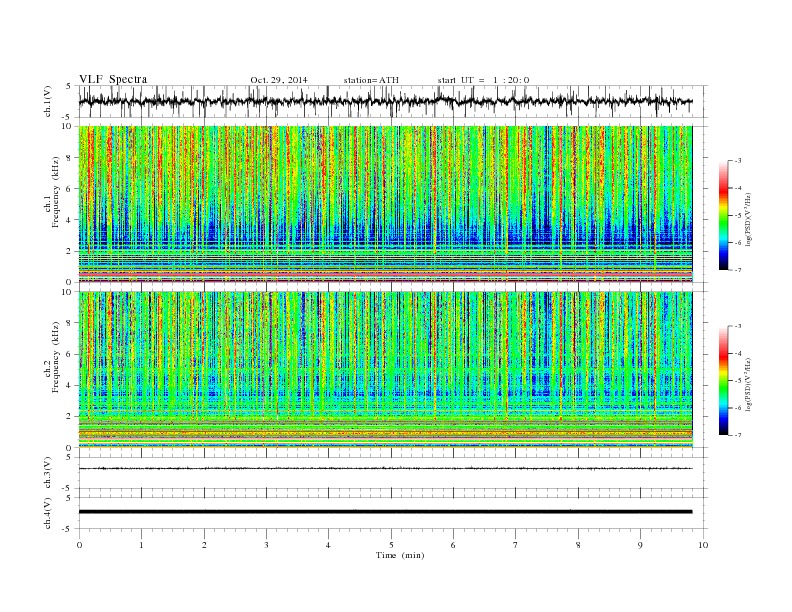The height and width of the screenshot is (612, 792).
Task: Click the thin ch.3 voltage trace
Action: (x=385, y=469)
